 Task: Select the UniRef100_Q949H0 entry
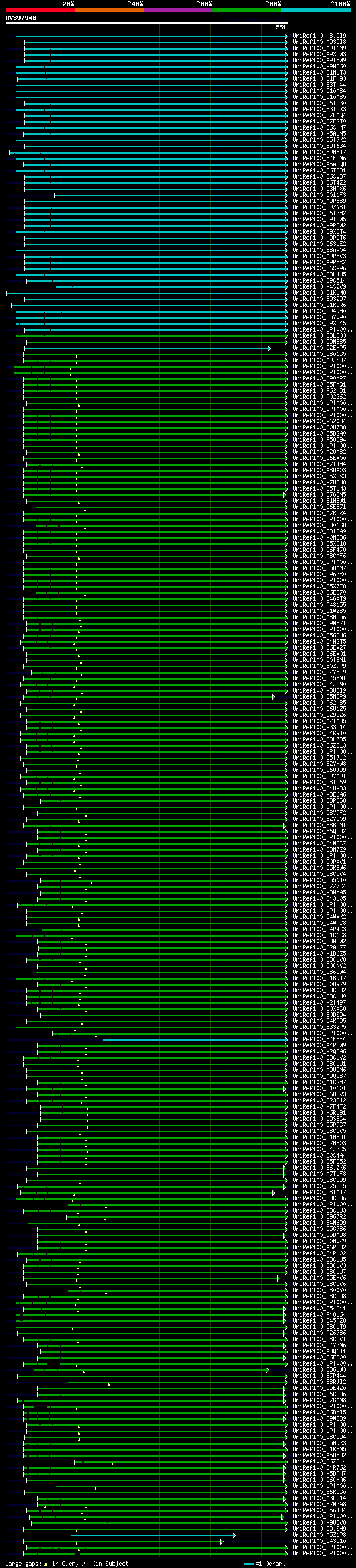(319, 311)
